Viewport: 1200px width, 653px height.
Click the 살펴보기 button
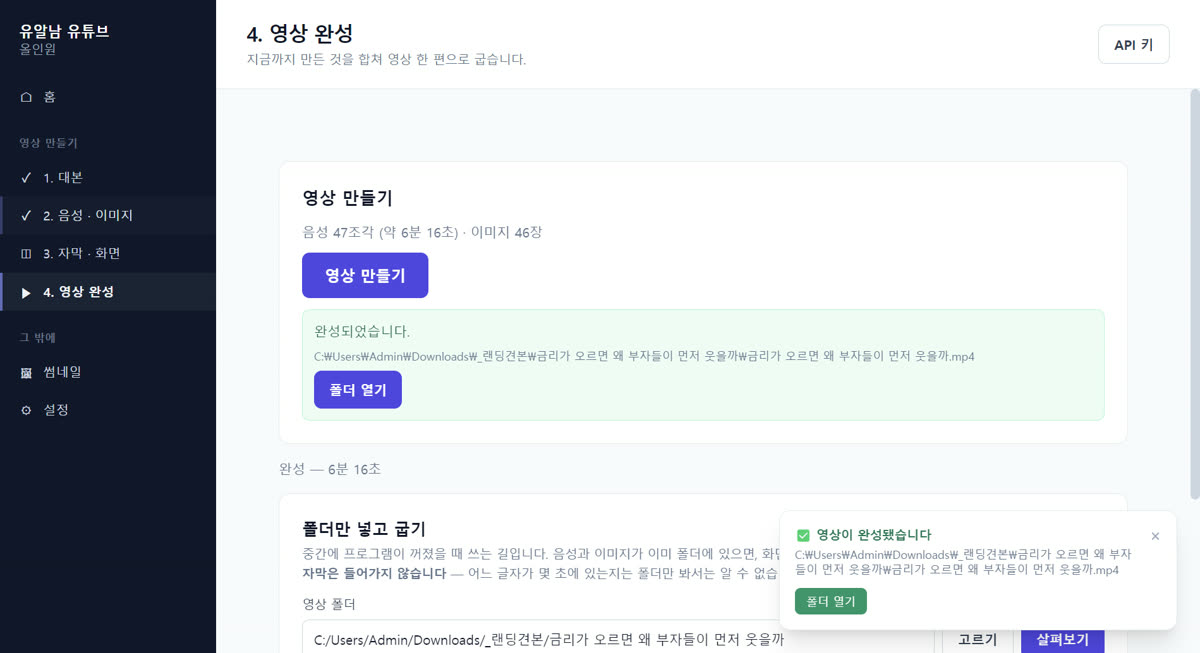point(1062,639)
